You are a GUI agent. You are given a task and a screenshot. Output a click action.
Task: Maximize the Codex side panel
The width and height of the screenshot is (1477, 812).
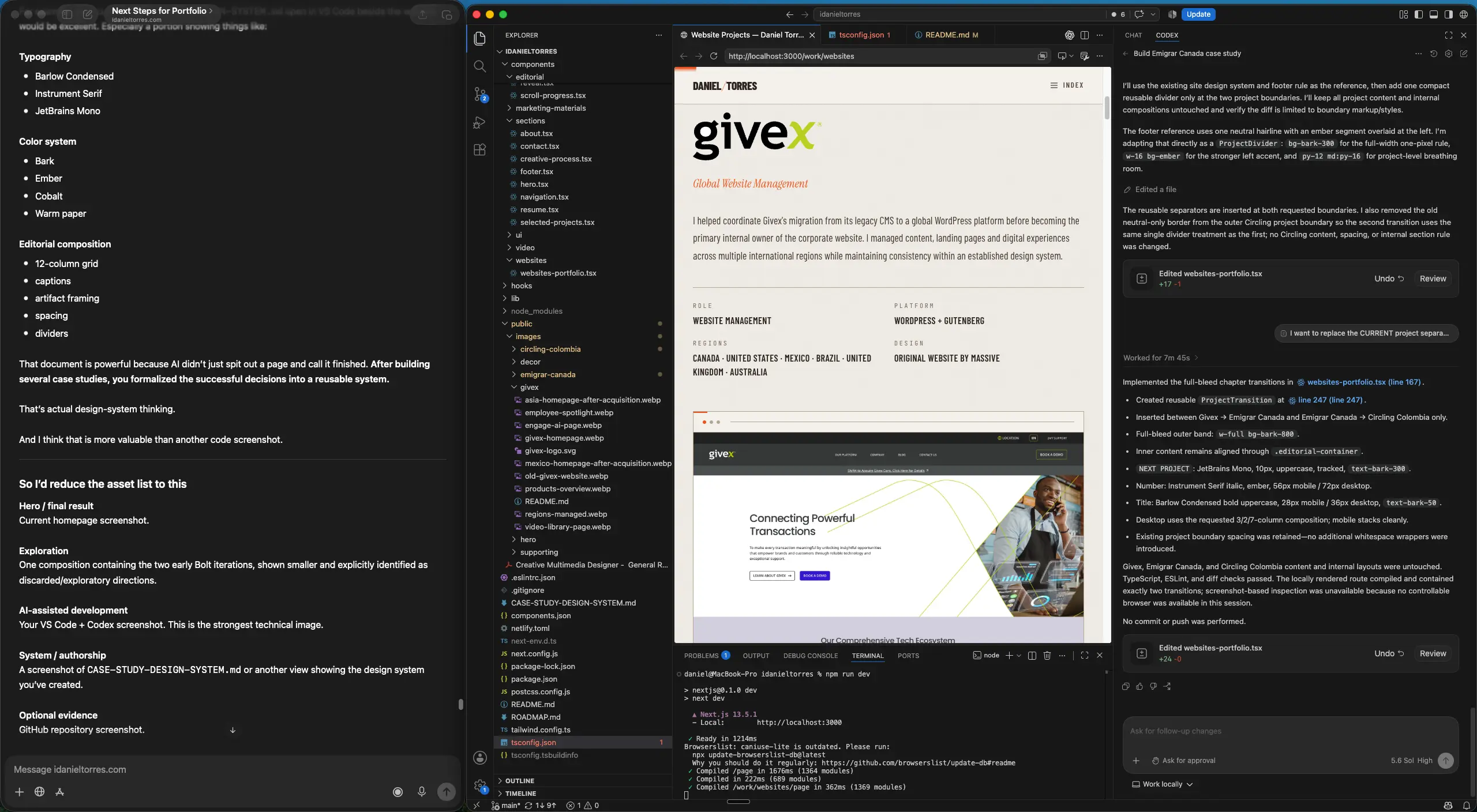[1449, 35]
